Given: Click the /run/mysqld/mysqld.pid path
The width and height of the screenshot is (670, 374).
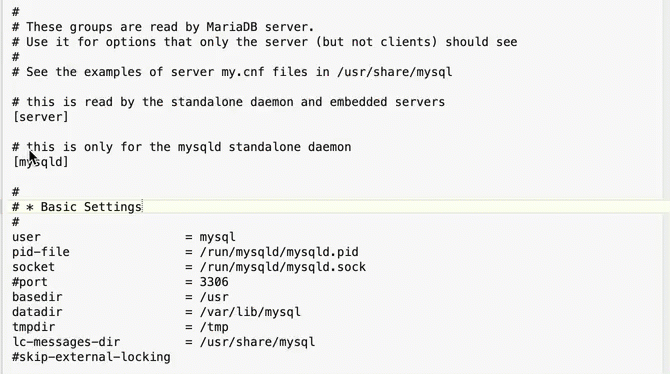Looking at the screenshot, I should tap(279, 252).
